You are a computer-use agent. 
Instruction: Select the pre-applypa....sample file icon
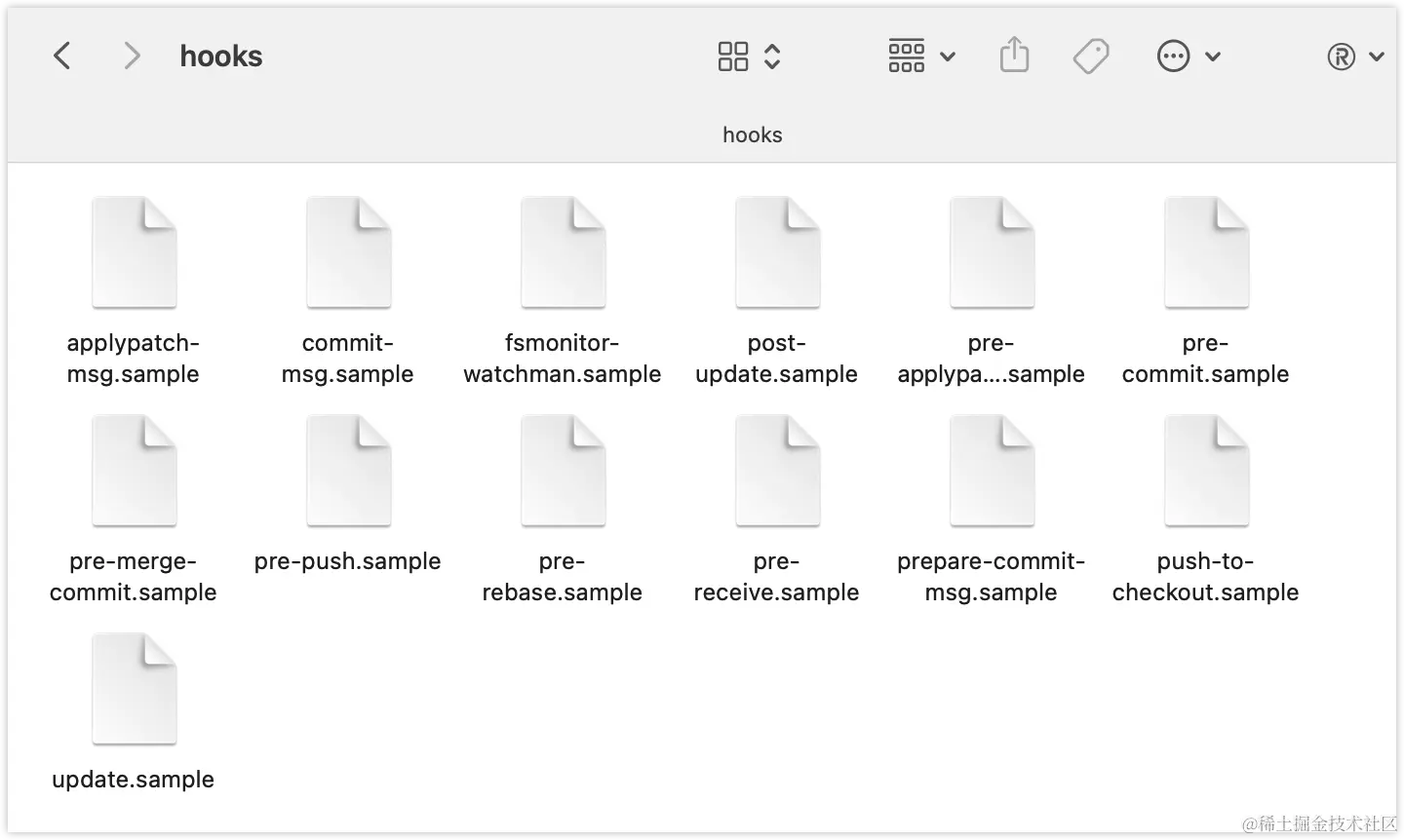(993, 252)
